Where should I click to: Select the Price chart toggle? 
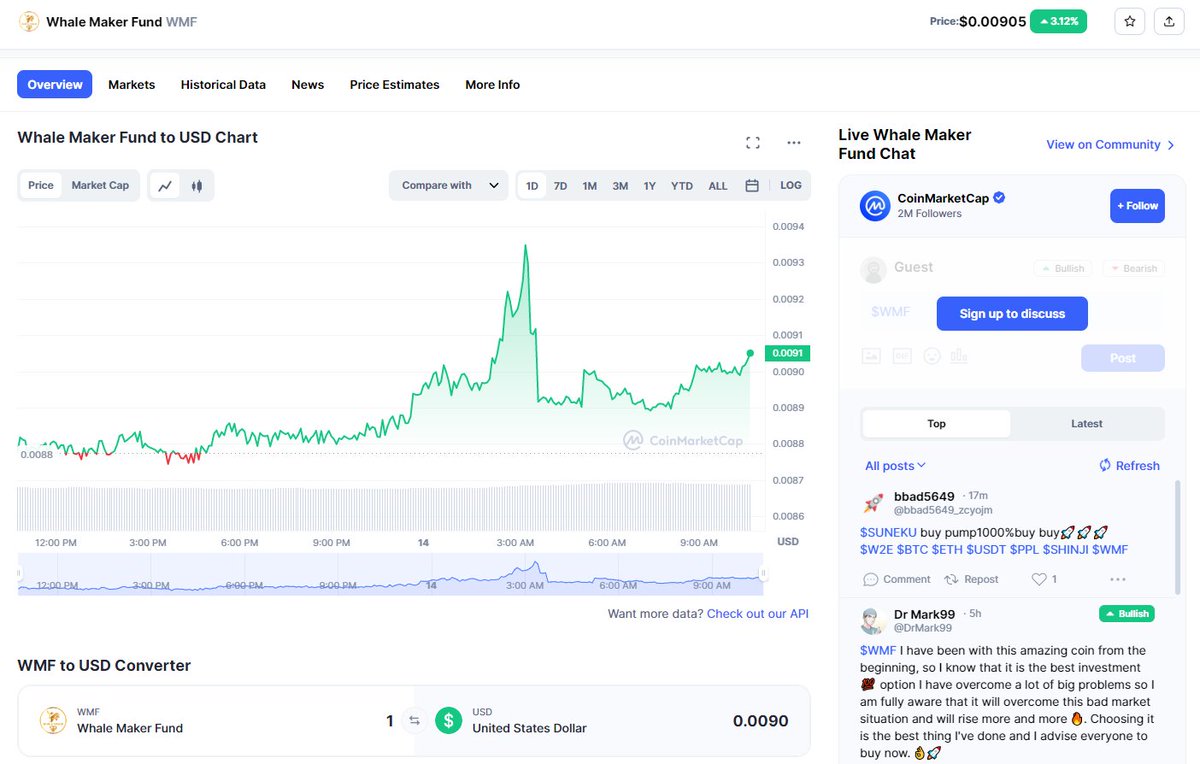[x=41, y=185]
